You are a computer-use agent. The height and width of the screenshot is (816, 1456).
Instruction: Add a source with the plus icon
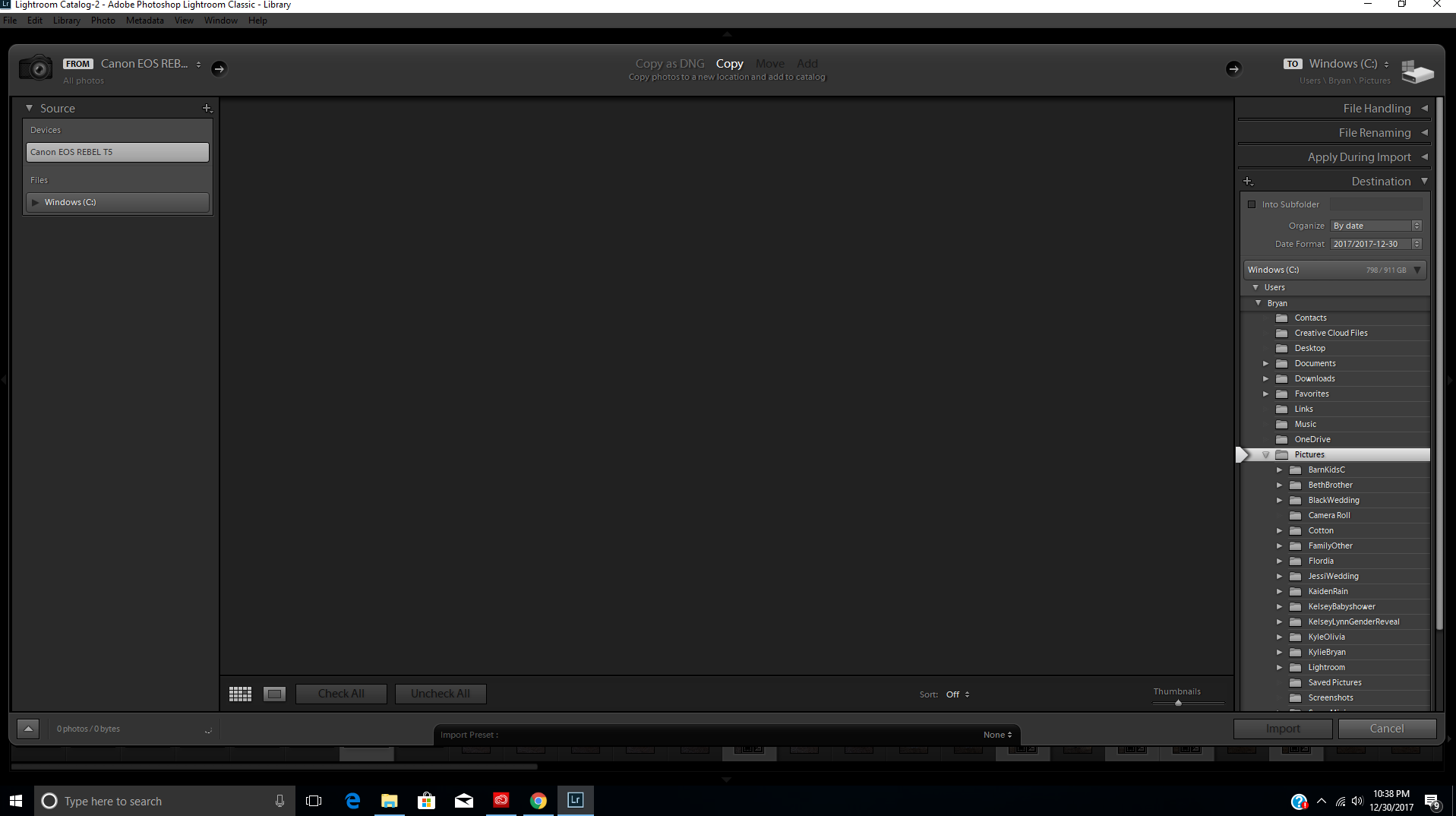click(x=207, y=109)
